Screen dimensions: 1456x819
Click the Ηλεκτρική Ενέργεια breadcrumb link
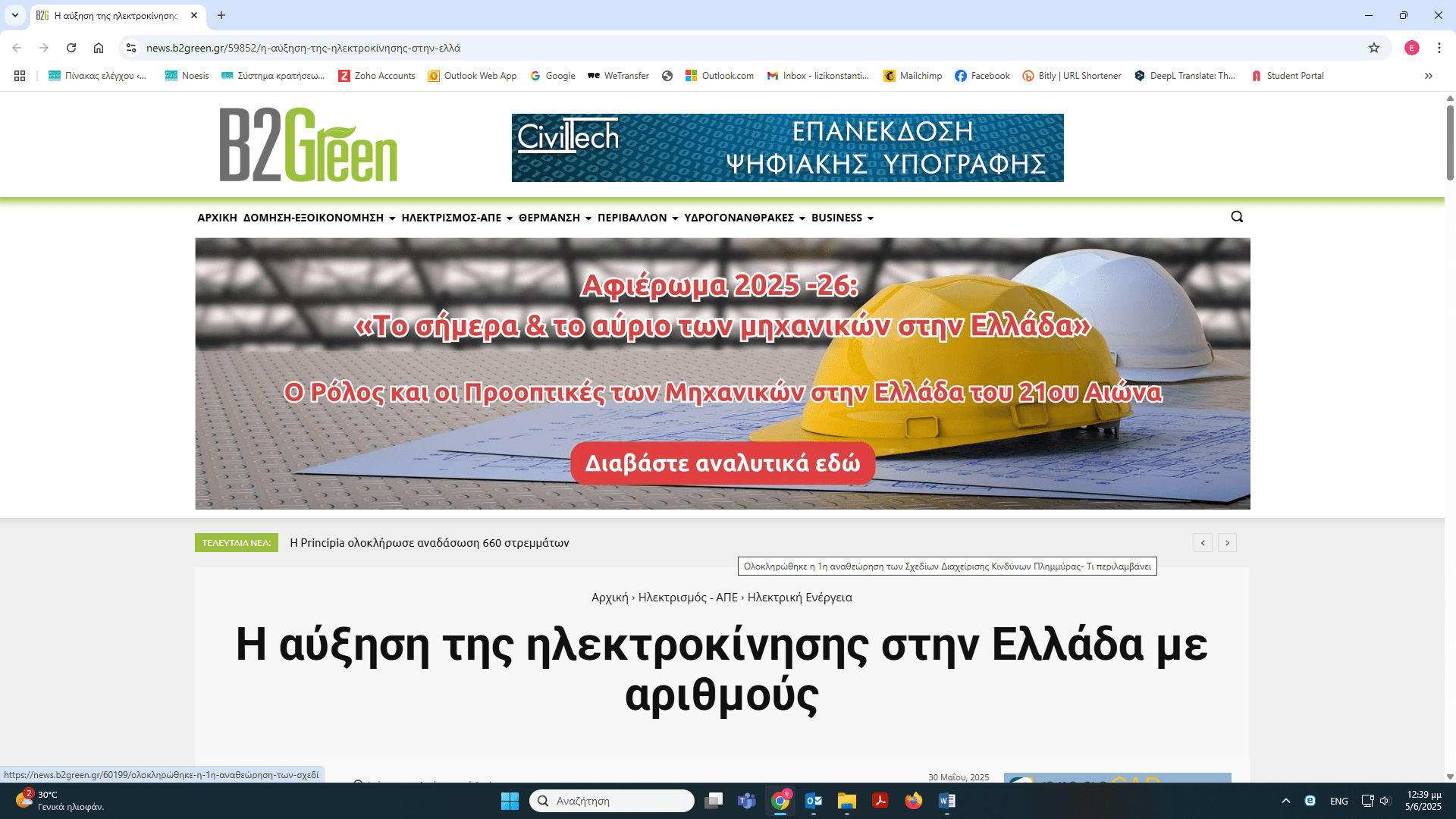(799, 598)
